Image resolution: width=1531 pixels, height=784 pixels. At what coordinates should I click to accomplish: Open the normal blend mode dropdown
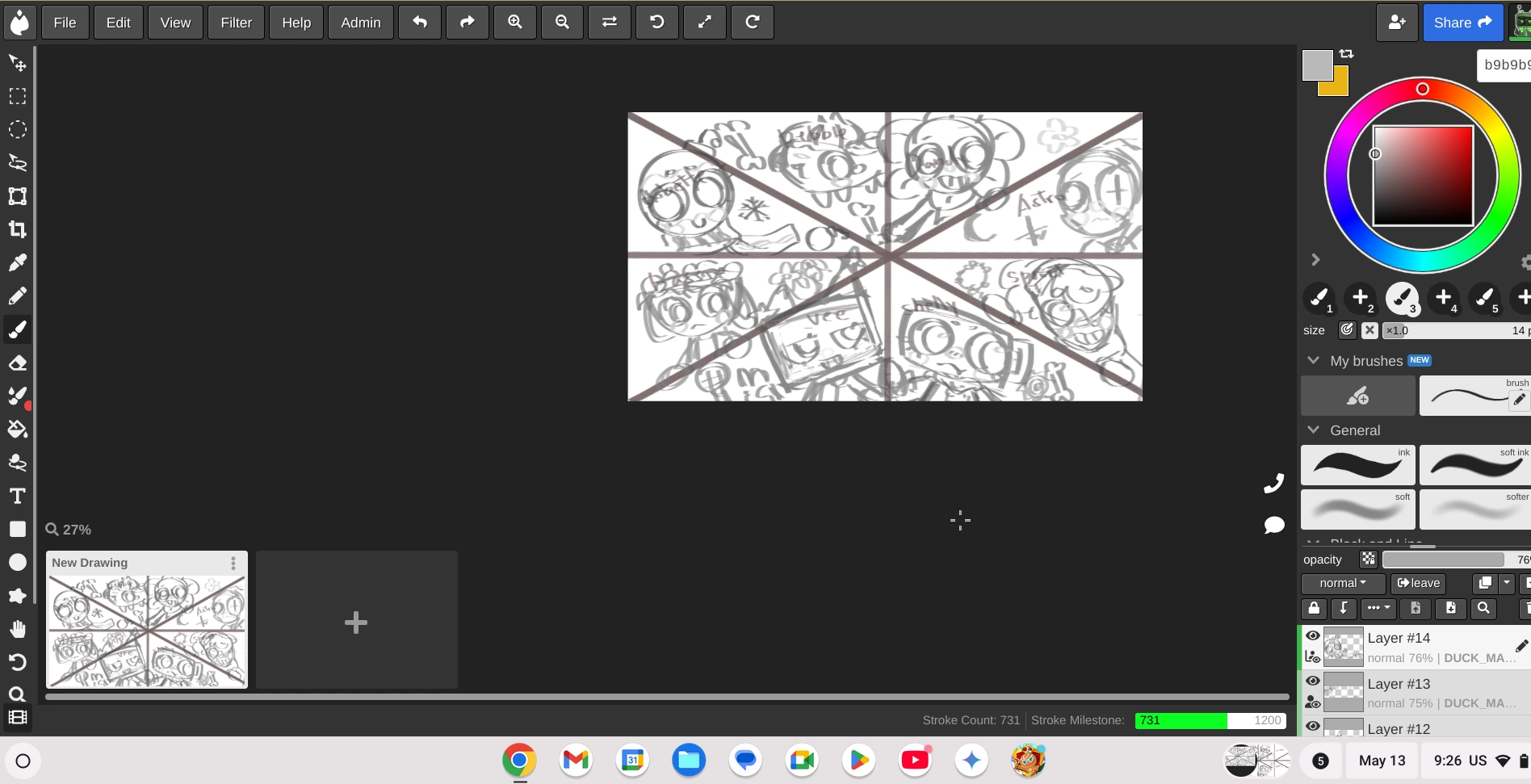[x=1342, y=583]
